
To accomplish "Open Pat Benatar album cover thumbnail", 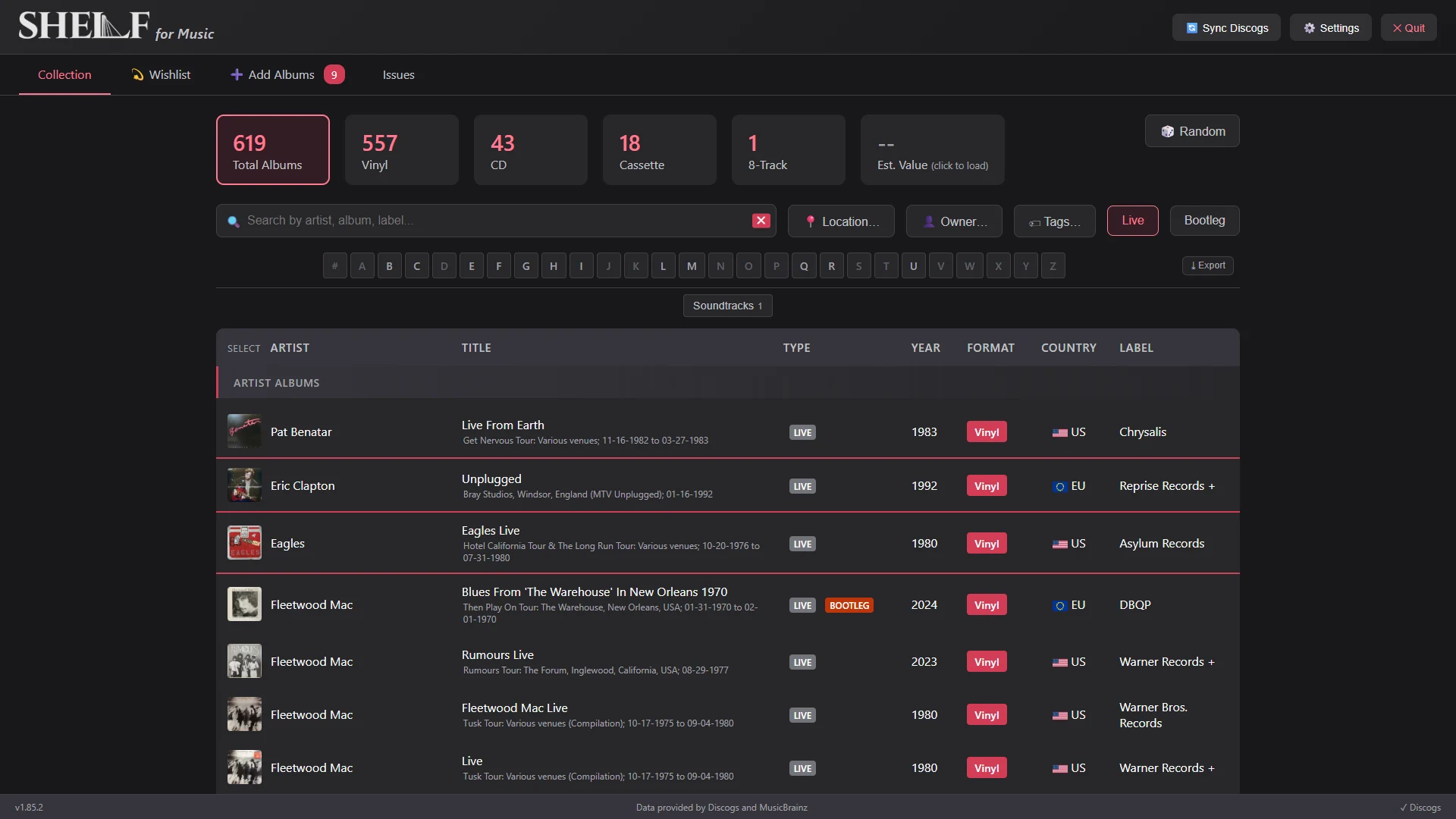I will 244,431.
